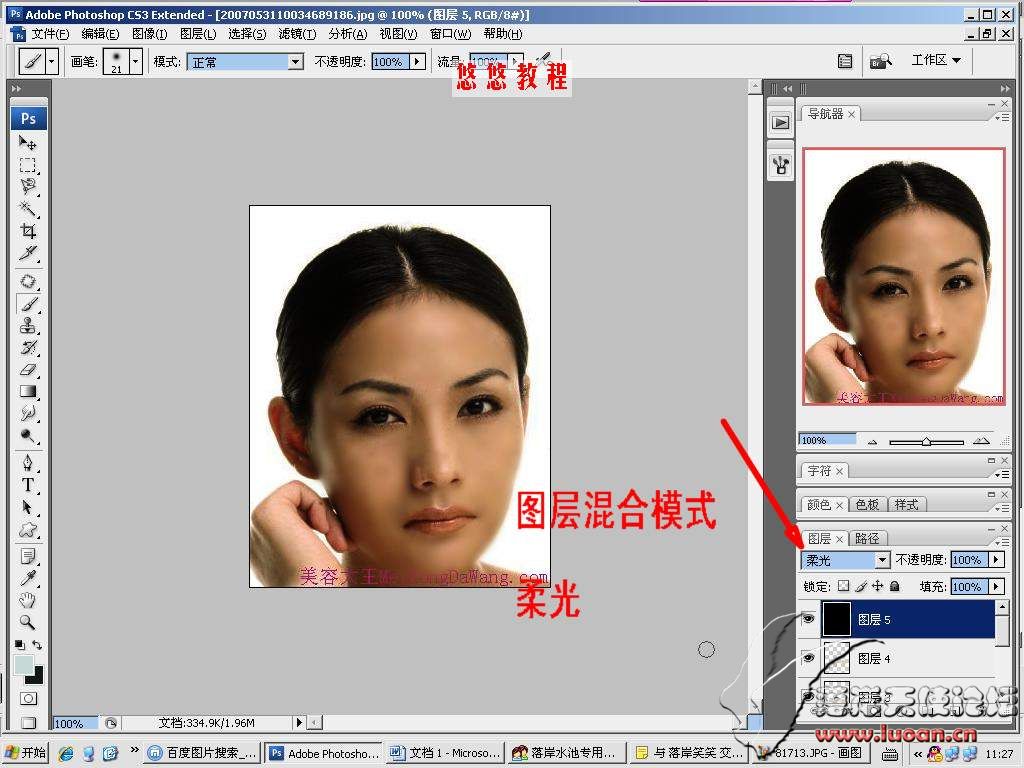Click the background color swatch

[36, 677]
